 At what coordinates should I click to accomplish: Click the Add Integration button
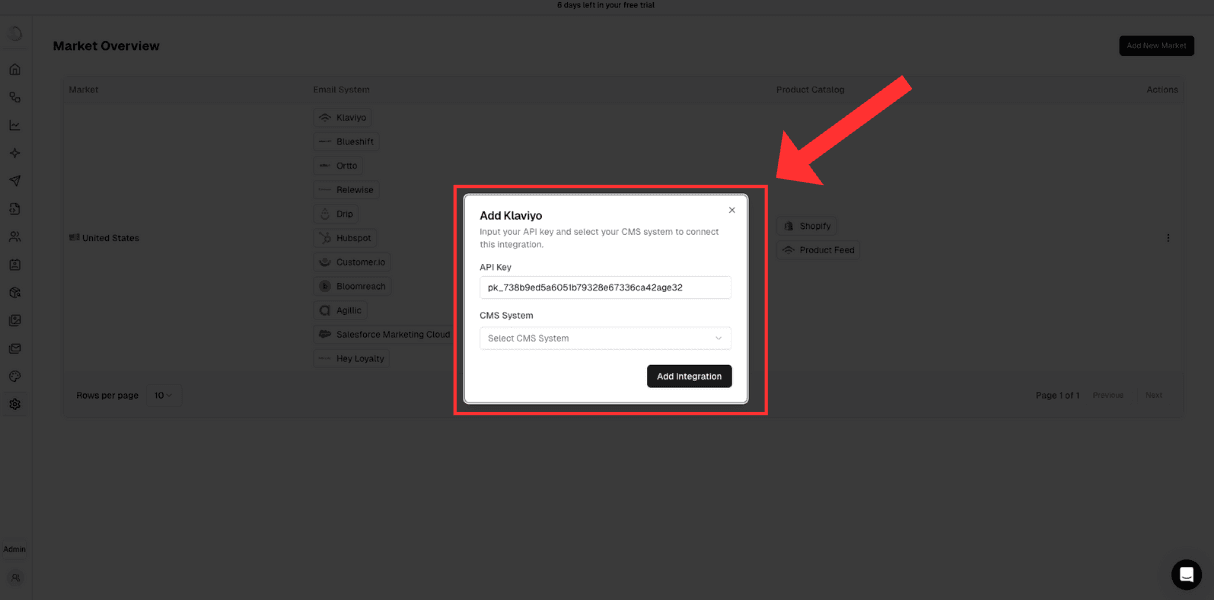pyautogui.click(x=689, y=376)
